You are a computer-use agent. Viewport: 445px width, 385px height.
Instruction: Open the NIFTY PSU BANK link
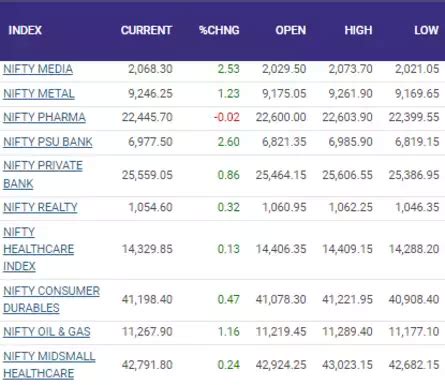click(48, 142)
